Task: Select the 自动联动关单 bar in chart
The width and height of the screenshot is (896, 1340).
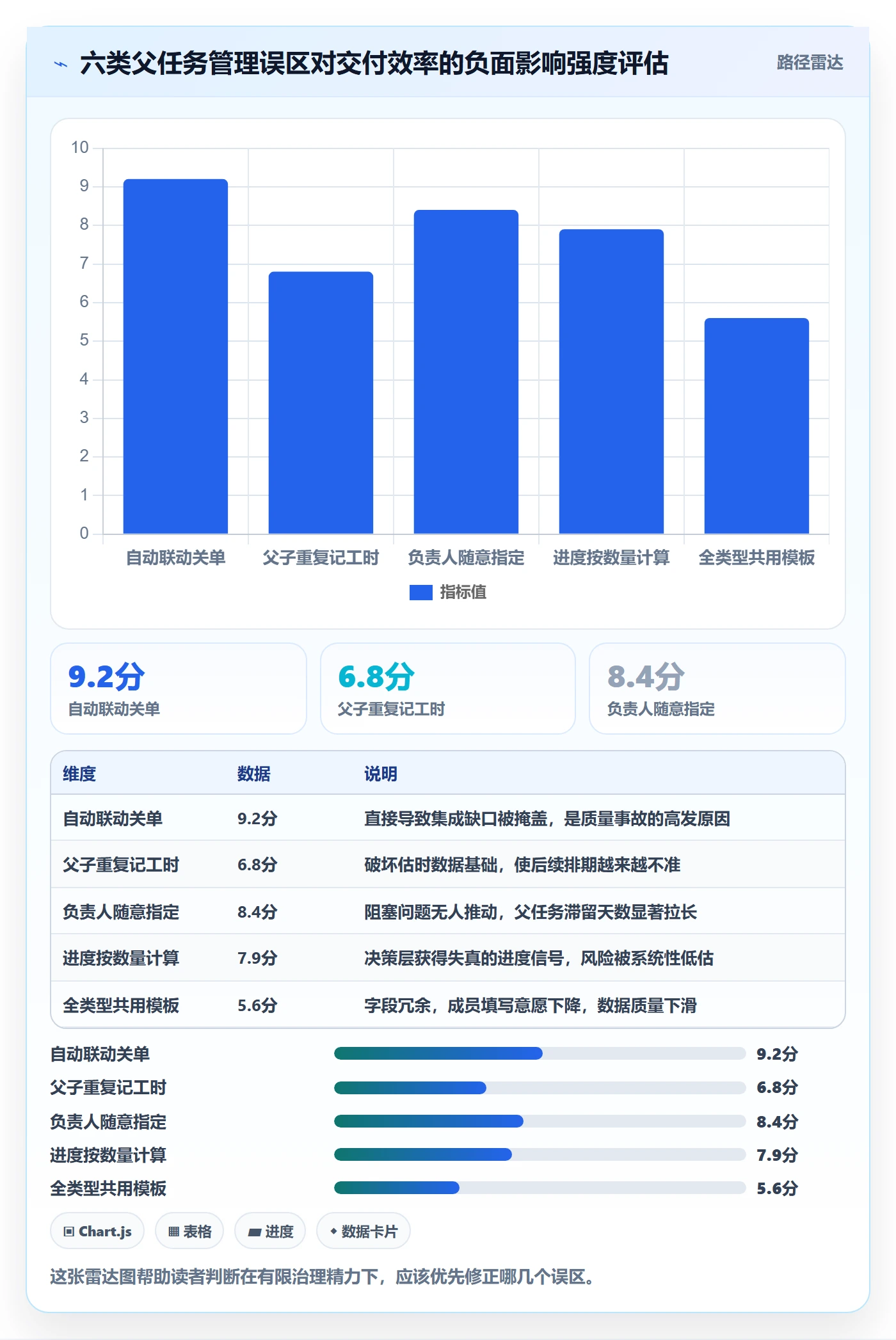Action: coord(175,356)
